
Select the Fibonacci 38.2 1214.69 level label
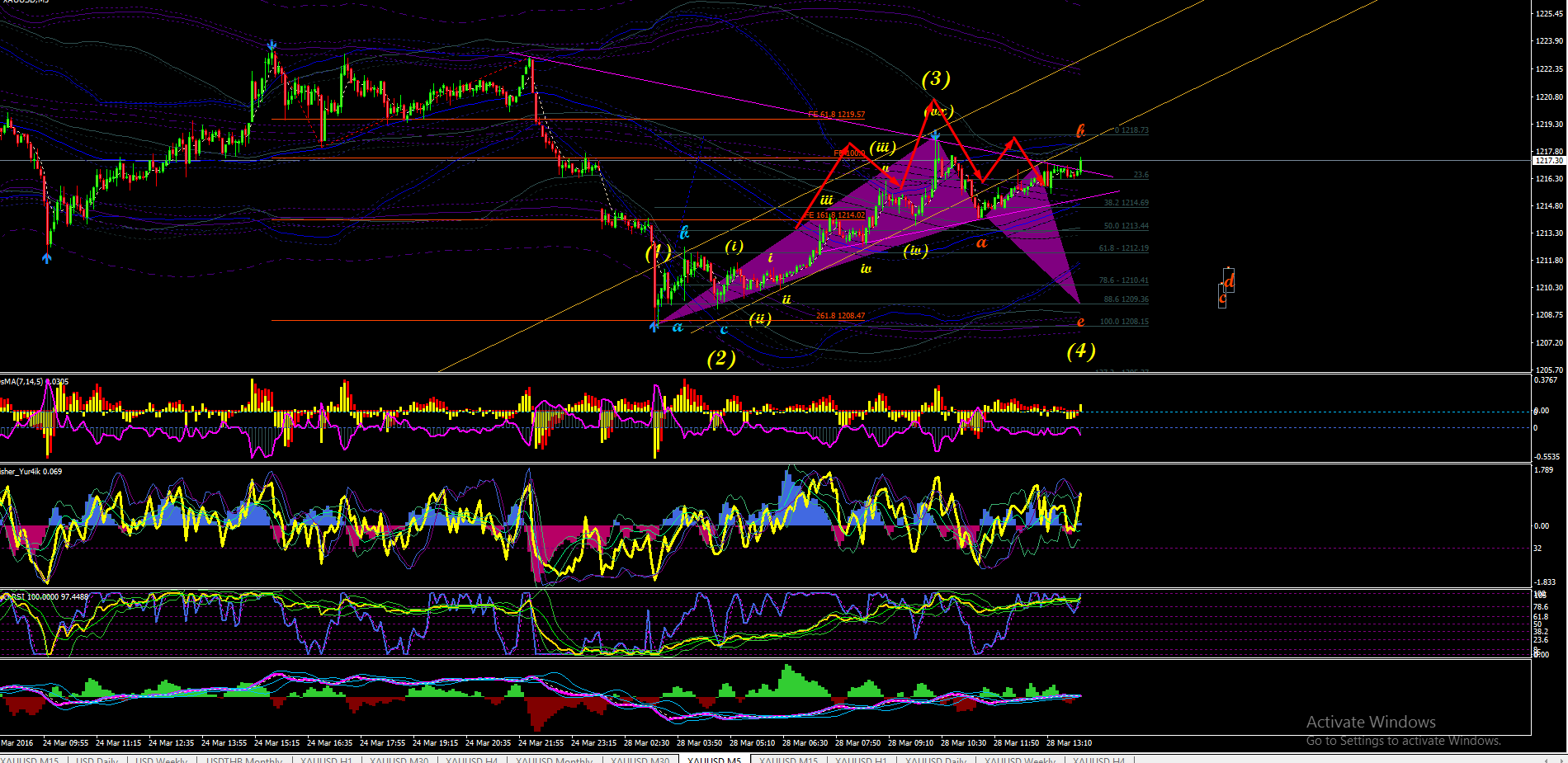[1126, 203]
